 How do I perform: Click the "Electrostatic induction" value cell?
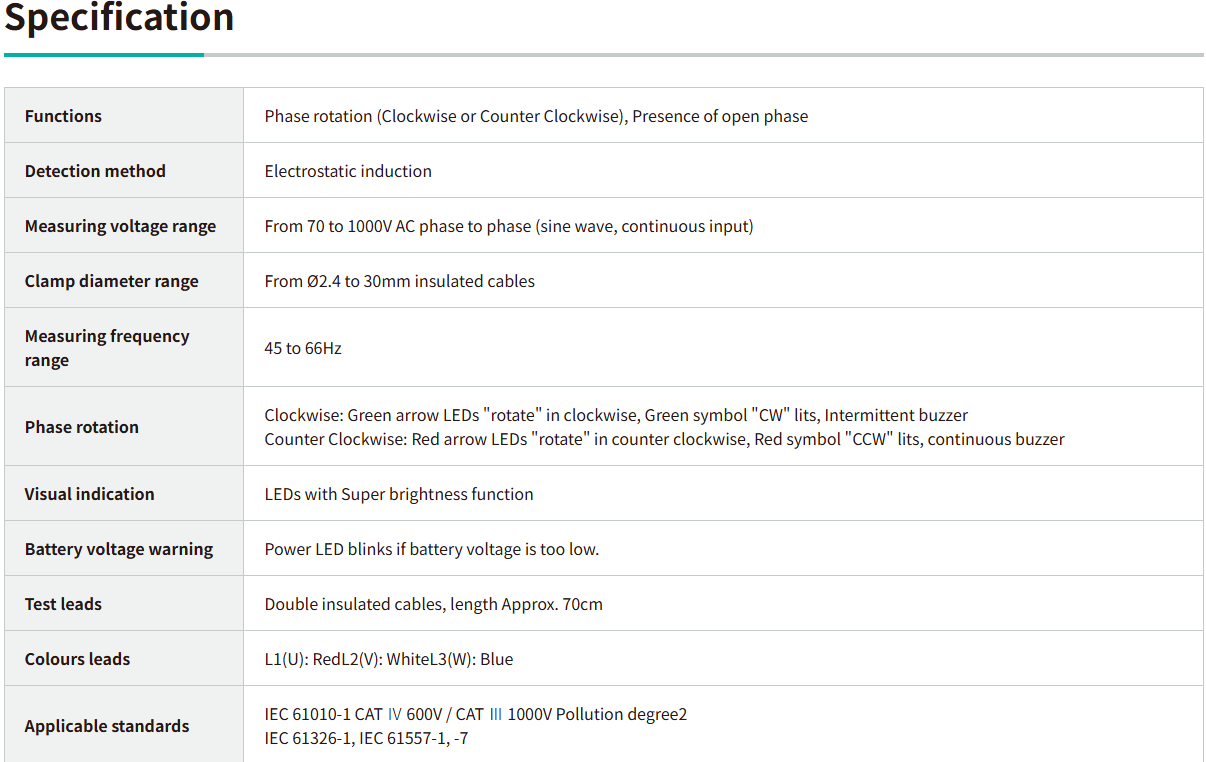[348, 171]
